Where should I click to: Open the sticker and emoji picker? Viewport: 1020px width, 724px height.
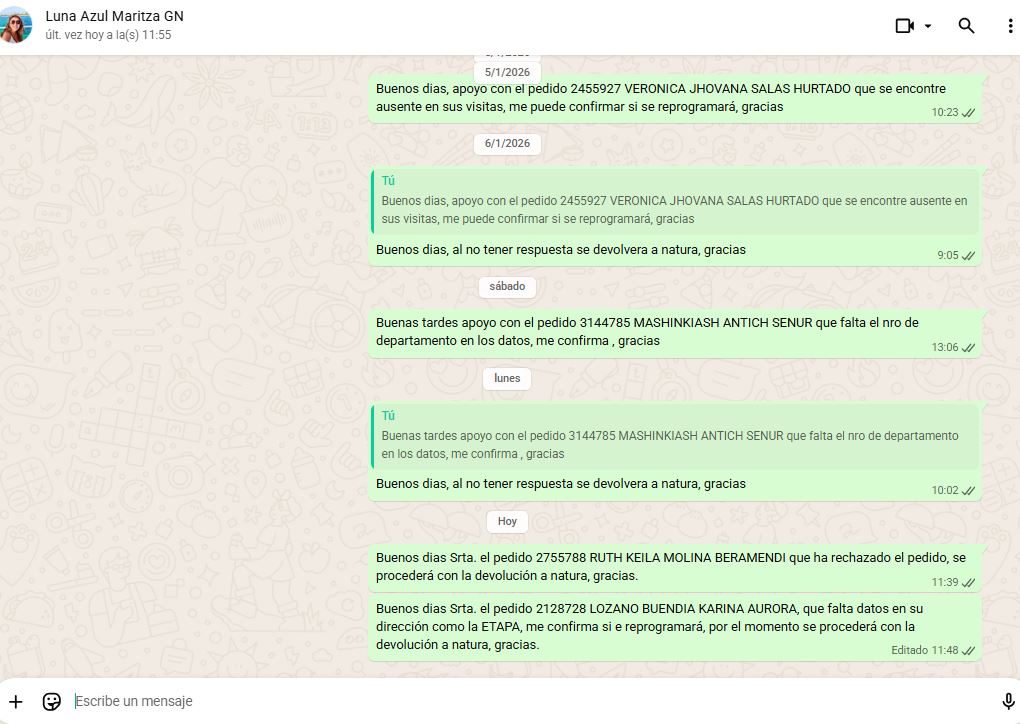[52, 701]
